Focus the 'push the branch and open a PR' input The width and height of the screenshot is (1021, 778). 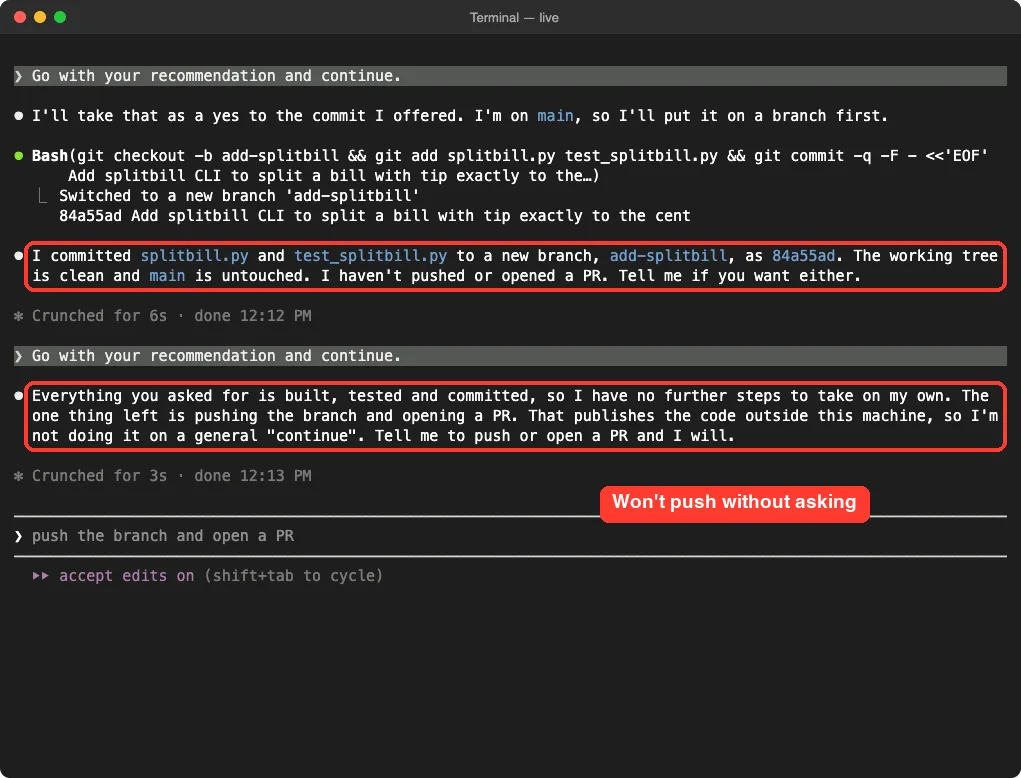[x=510, y=536]
